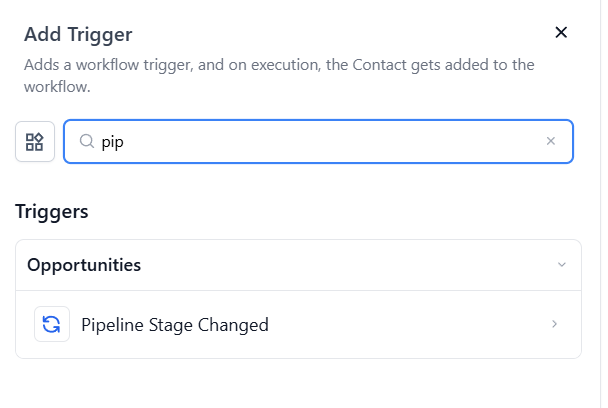The height and width of the screenshot is (408, 608).
Task: Click the Pipeline Stage Changed sync icon
Action: 52,324
